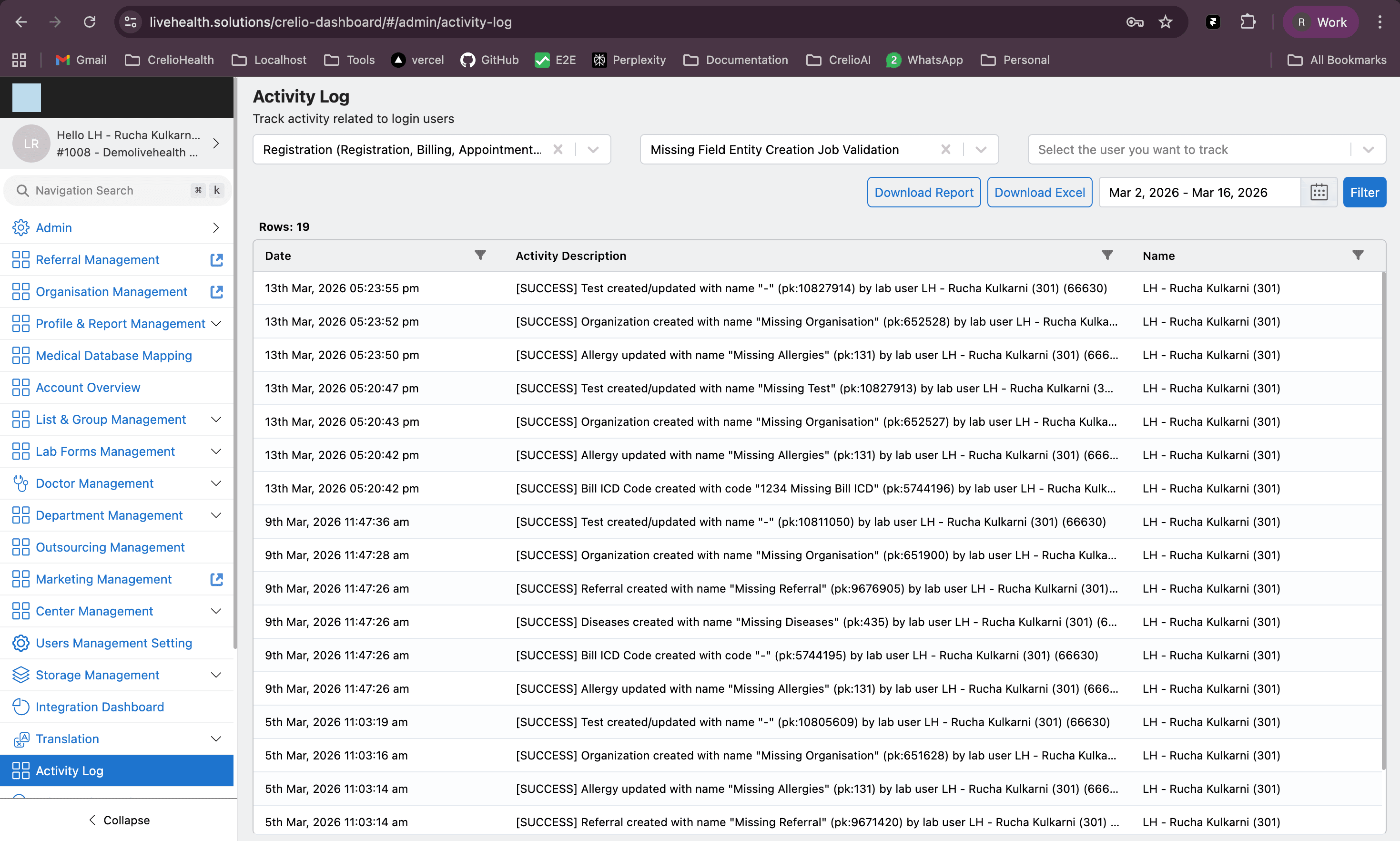Expand the Translation submenu
The image size is (1400, 841).
point(216,738)
